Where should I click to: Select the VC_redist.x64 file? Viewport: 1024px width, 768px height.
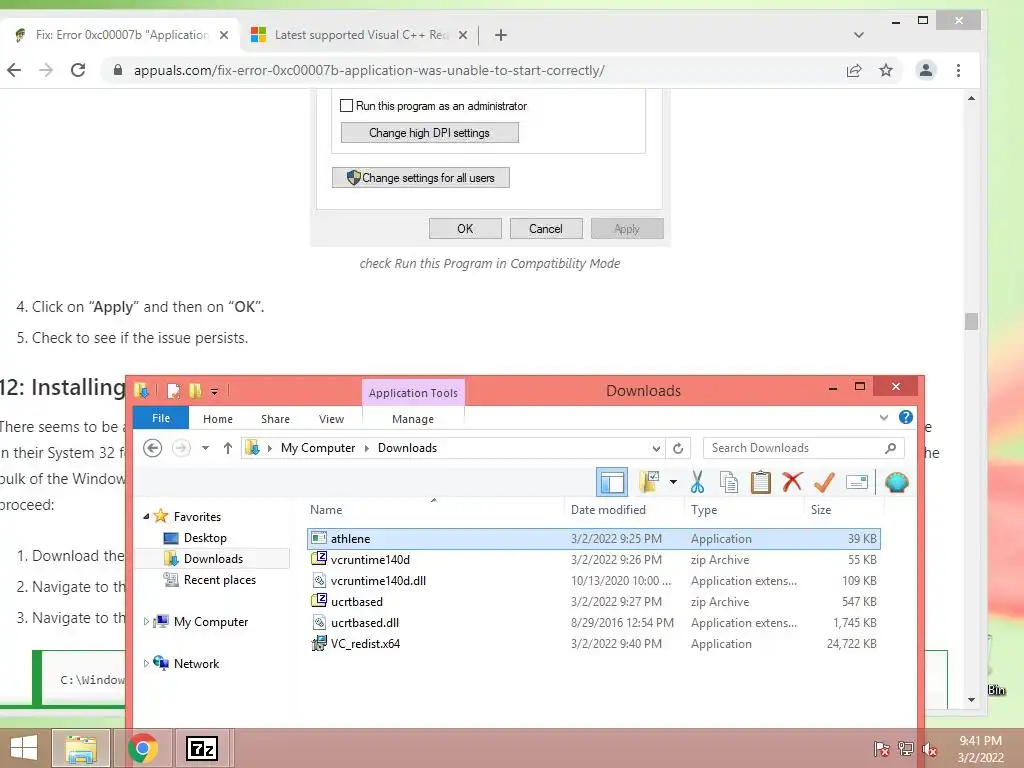pyautogui.click(x=594, y=644)
